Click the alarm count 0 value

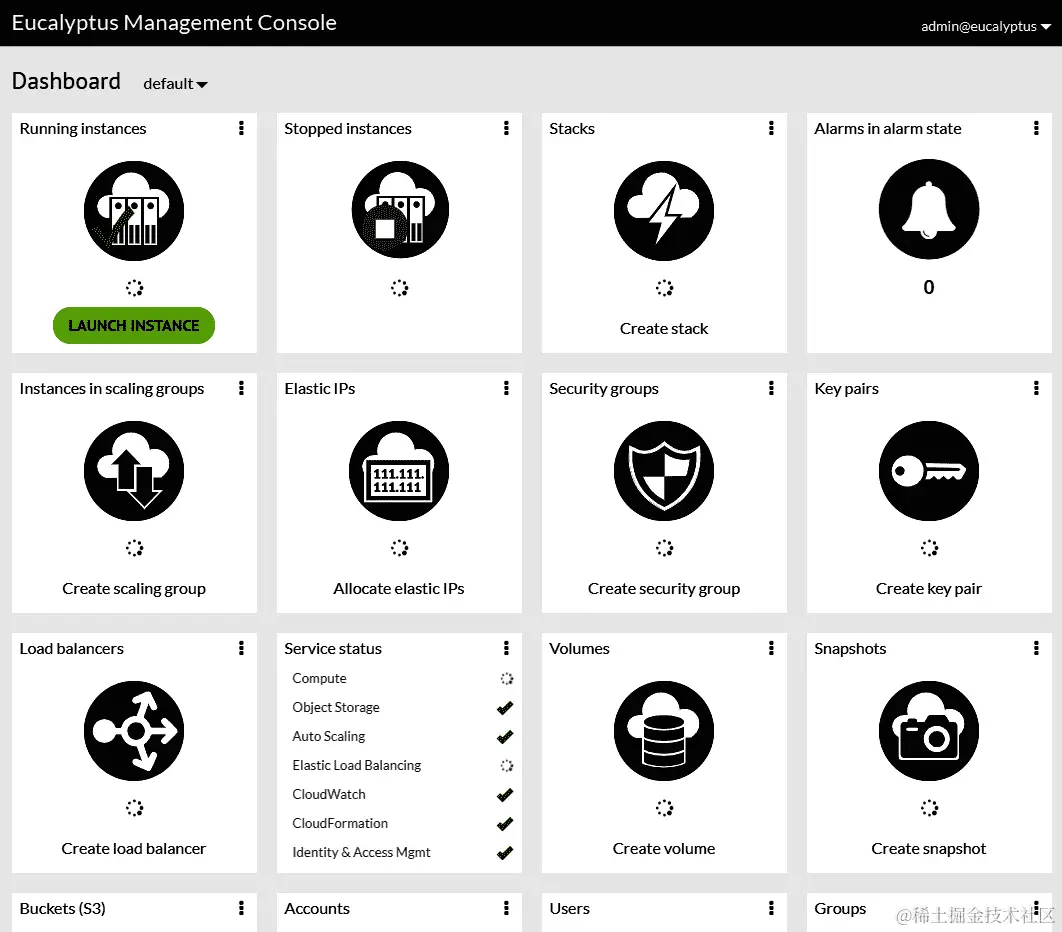[929, 287]
